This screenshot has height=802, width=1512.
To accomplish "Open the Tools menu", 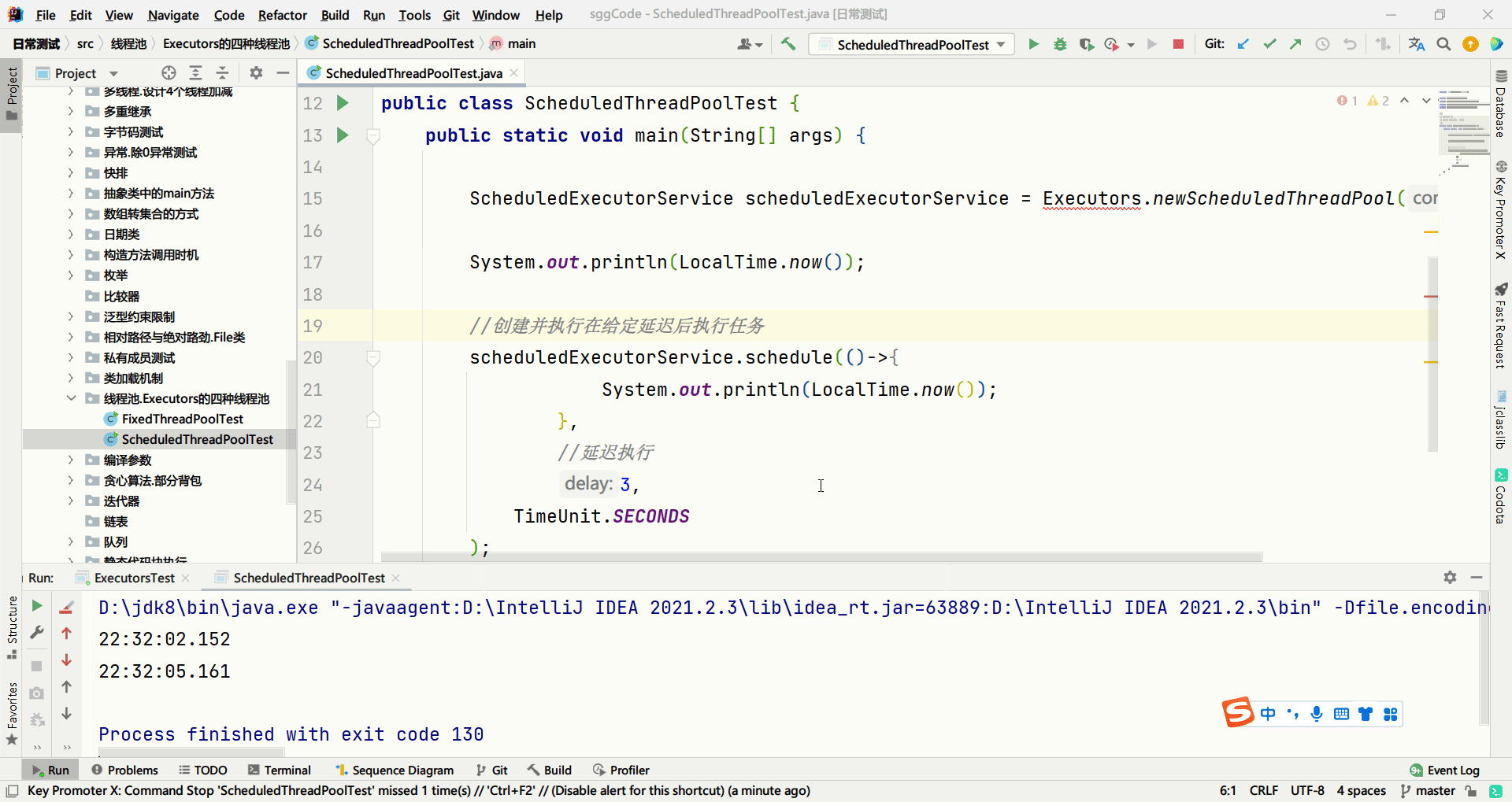I will click(414, 15).
